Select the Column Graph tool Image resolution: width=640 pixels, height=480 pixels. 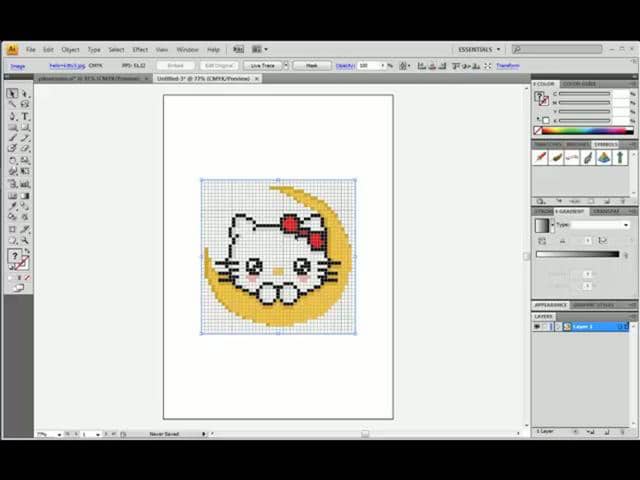click(x=25, y=184)
